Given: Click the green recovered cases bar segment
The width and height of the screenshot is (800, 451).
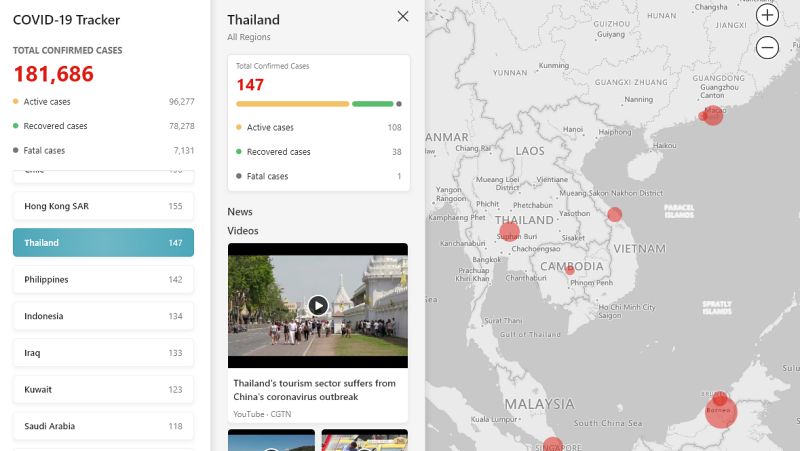Looking at the screenshot, I should (372, 104).
